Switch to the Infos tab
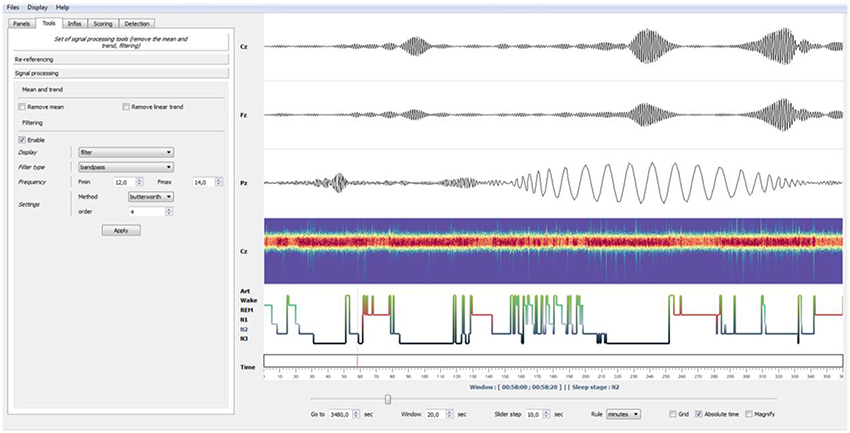This screenshot has height=433, width=850. pos(74,24)
